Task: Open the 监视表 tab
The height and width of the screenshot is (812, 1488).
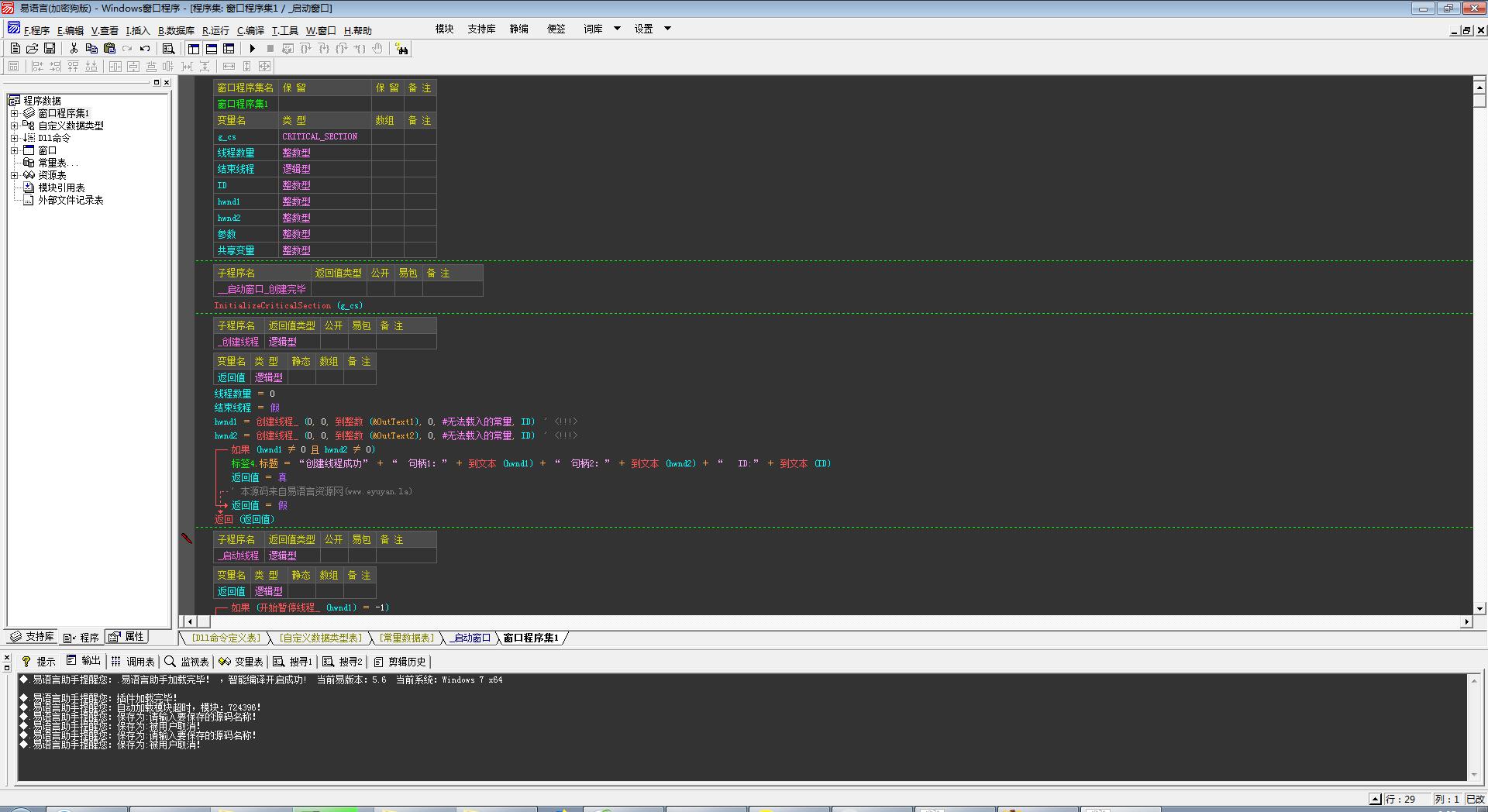Action: [187, 661]
